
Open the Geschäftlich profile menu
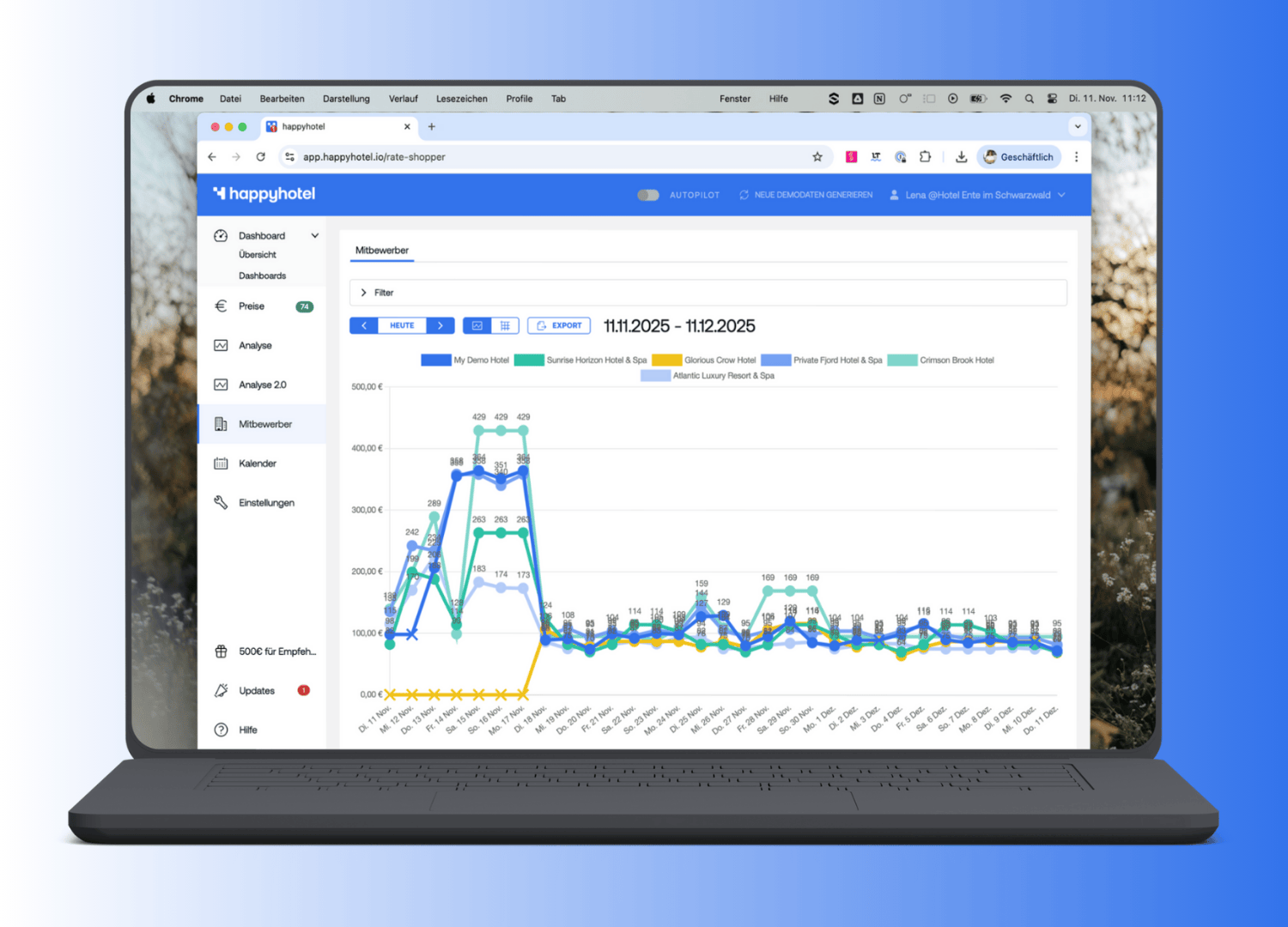pos(1018,157)
